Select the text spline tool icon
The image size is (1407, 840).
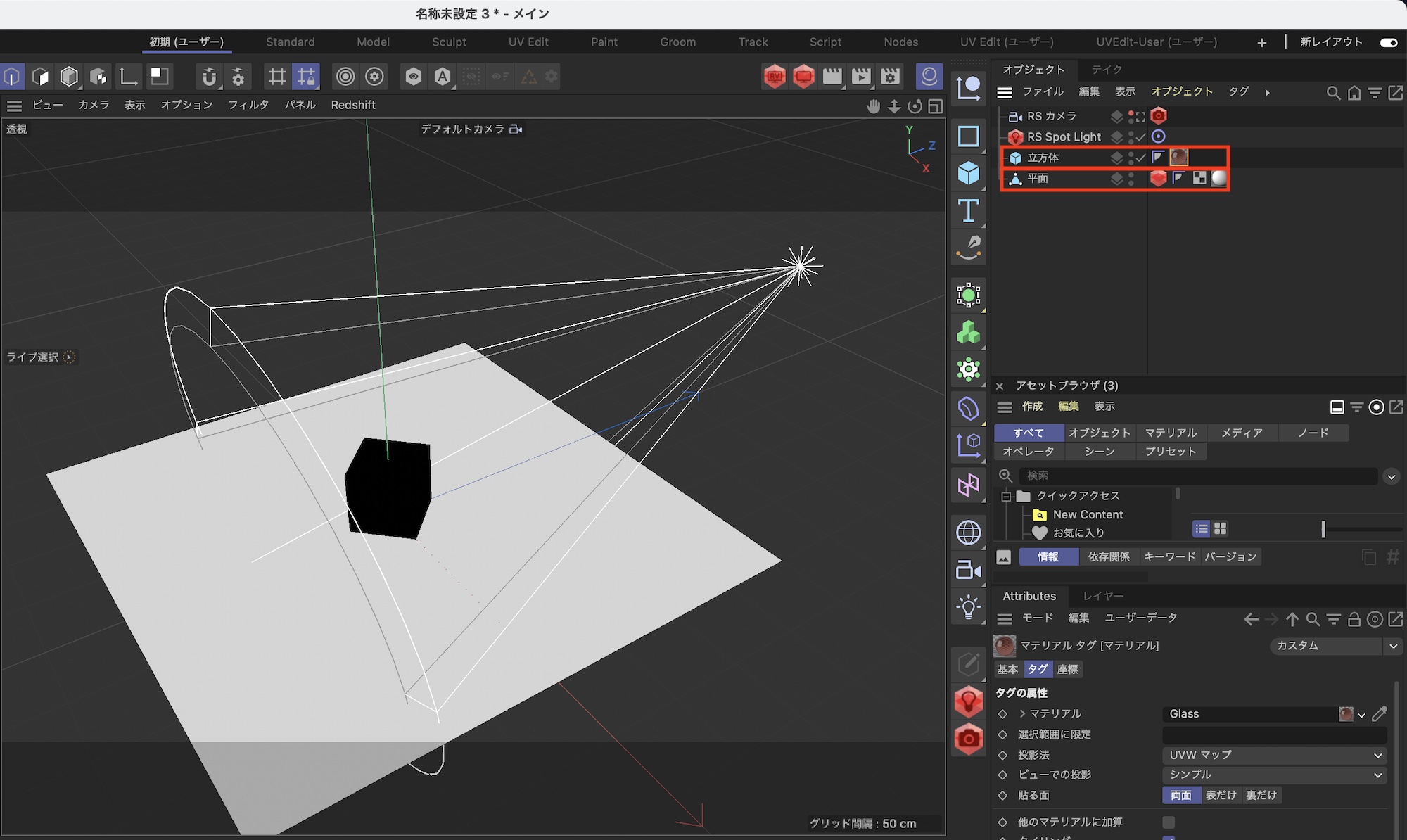[x=968, y=210]
